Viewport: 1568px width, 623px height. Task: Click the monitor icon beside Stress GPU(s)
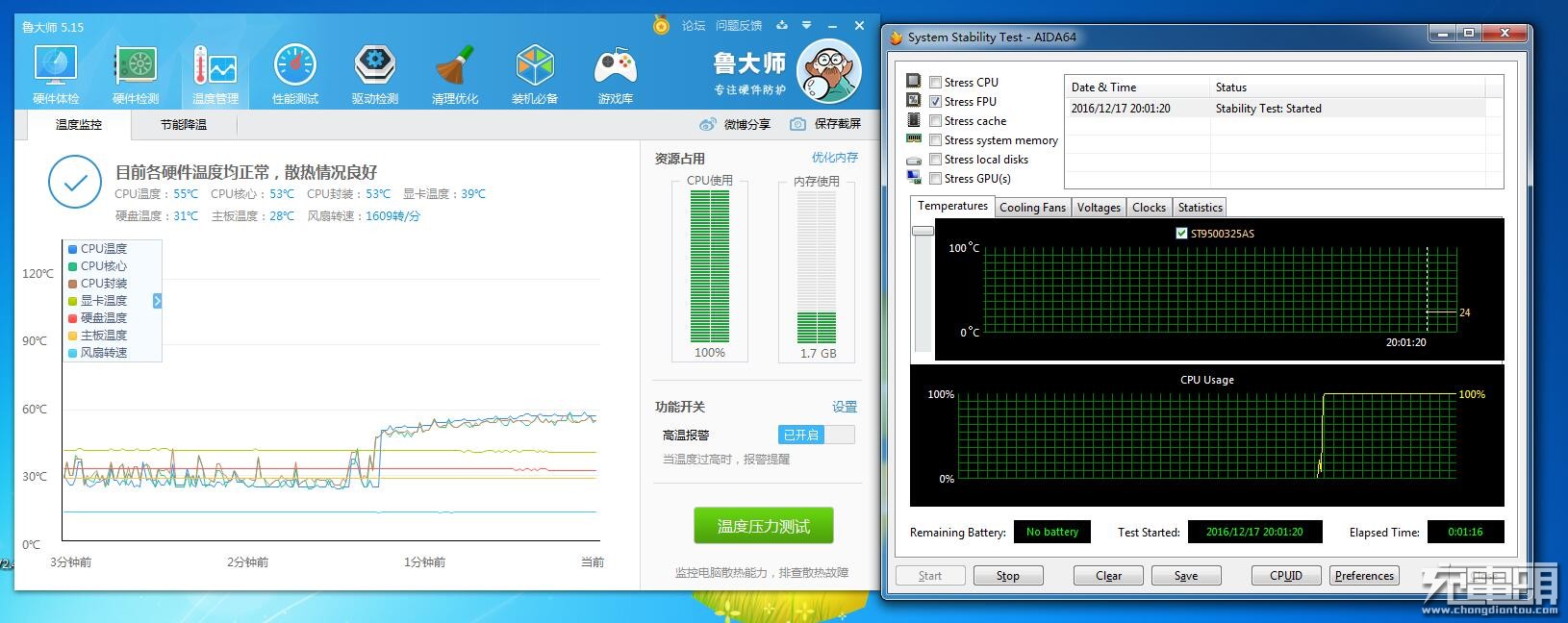point(914,178)
